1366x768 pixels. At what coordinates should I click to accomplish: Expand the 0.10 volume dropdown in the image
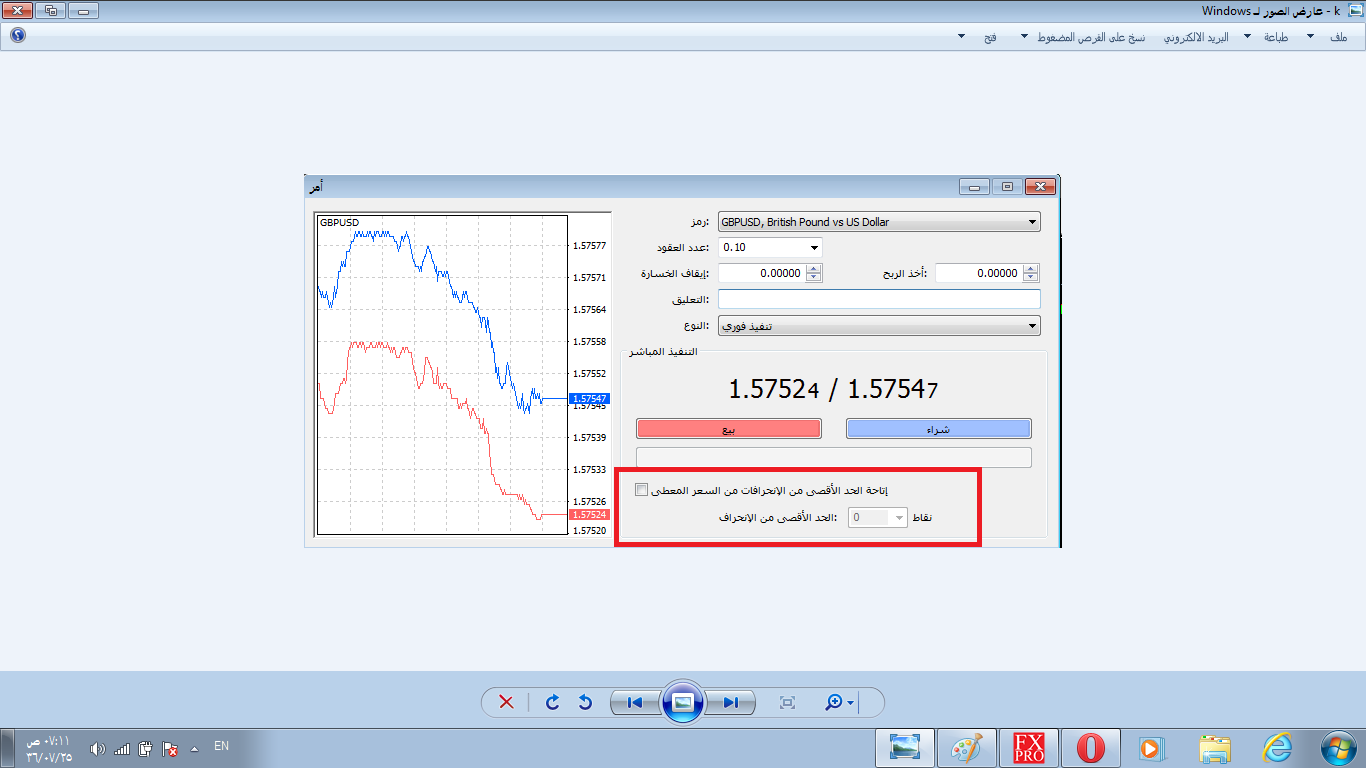point(814,247)
